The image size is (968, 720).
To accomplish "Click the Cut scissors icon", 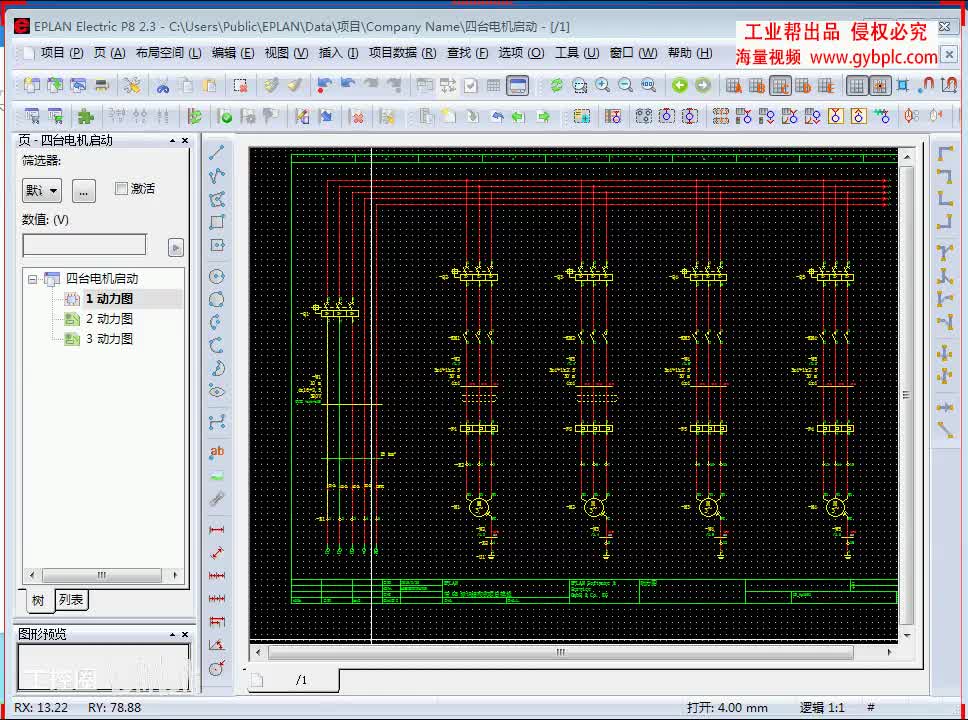I will point(162,86).
